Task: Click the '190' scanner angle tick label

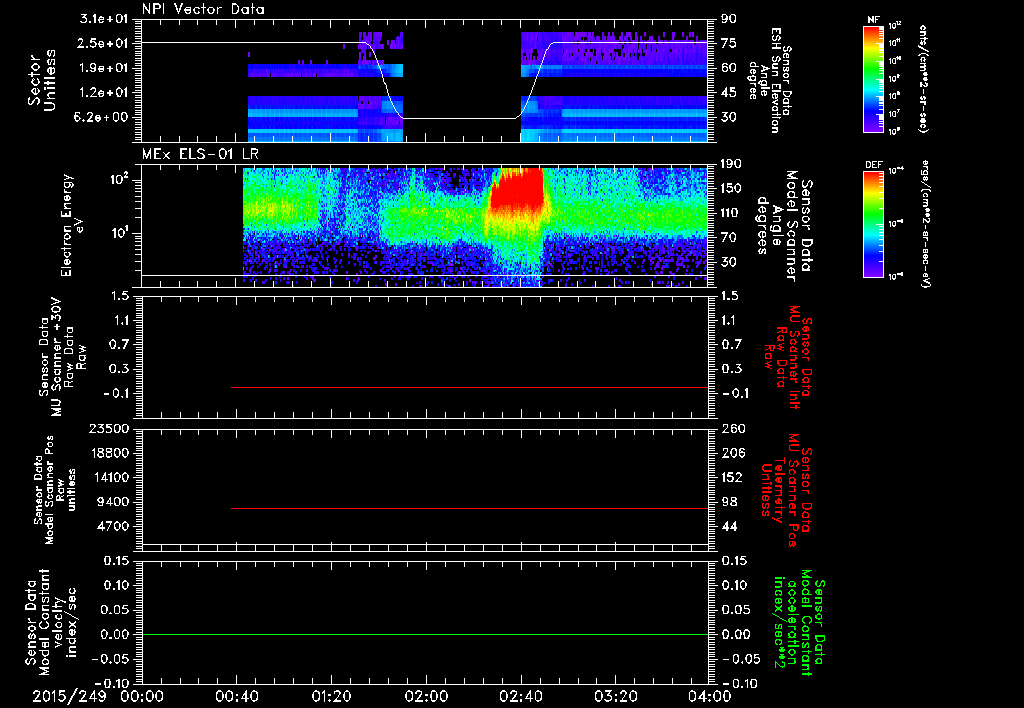Action: (732, 164)
